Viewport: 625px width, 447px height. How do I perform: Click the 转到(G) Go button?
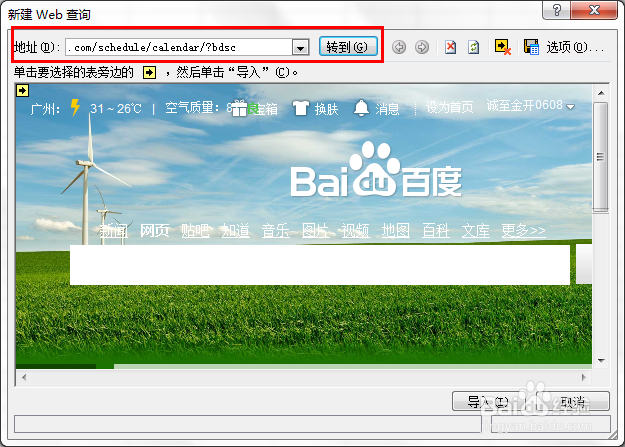click(x=348, y=47)
